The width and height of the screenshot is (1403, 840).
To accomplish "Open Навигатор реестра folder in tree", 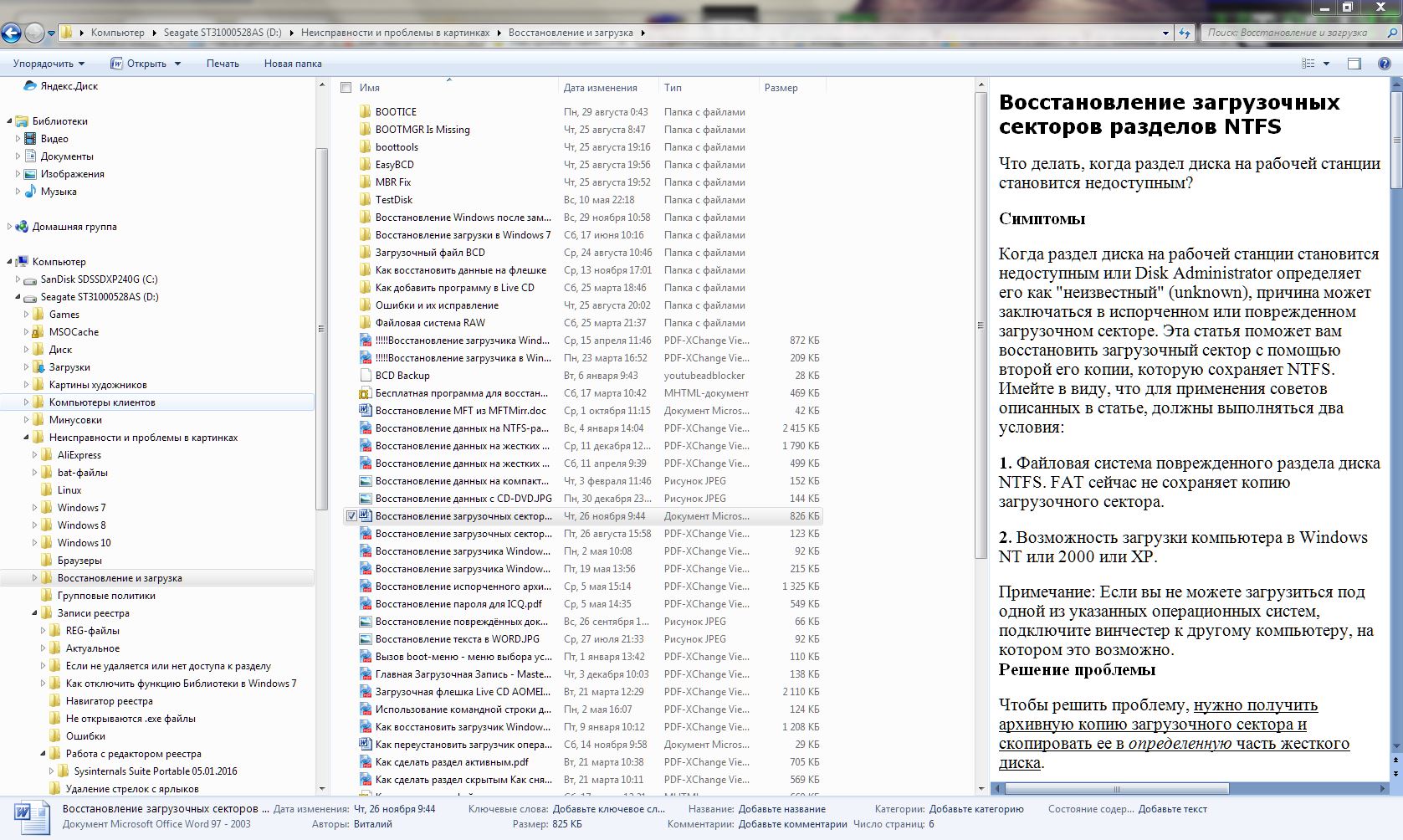I will (110, 701).
